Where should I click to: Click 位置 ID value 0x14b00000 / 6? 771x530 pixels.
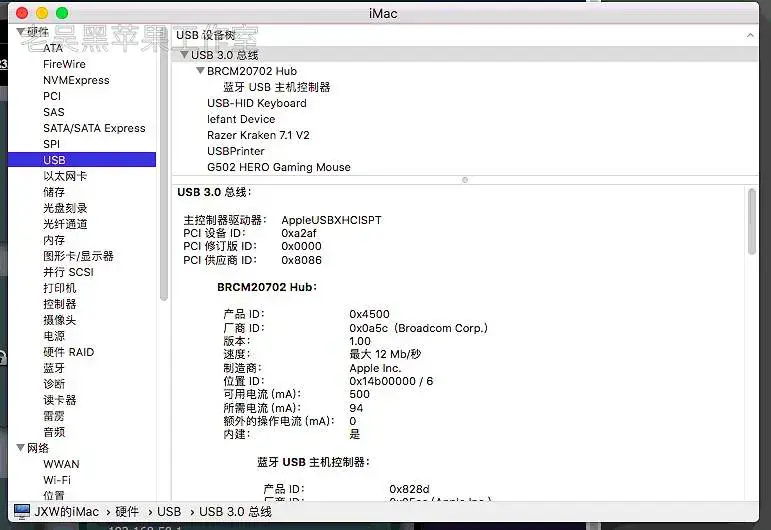pos(391,381)
